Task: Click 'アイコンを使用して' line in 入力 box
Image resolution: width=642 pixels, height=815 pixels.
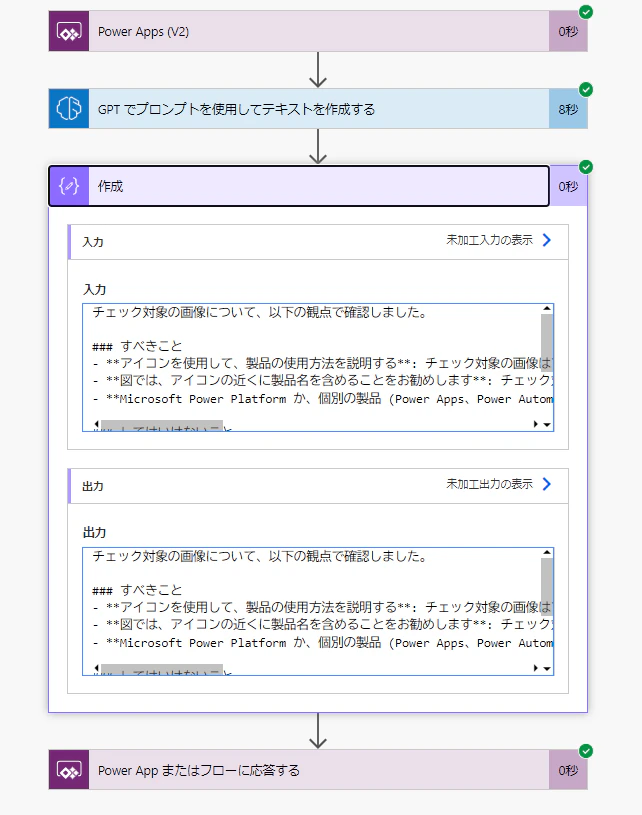Action: [322, 363]
